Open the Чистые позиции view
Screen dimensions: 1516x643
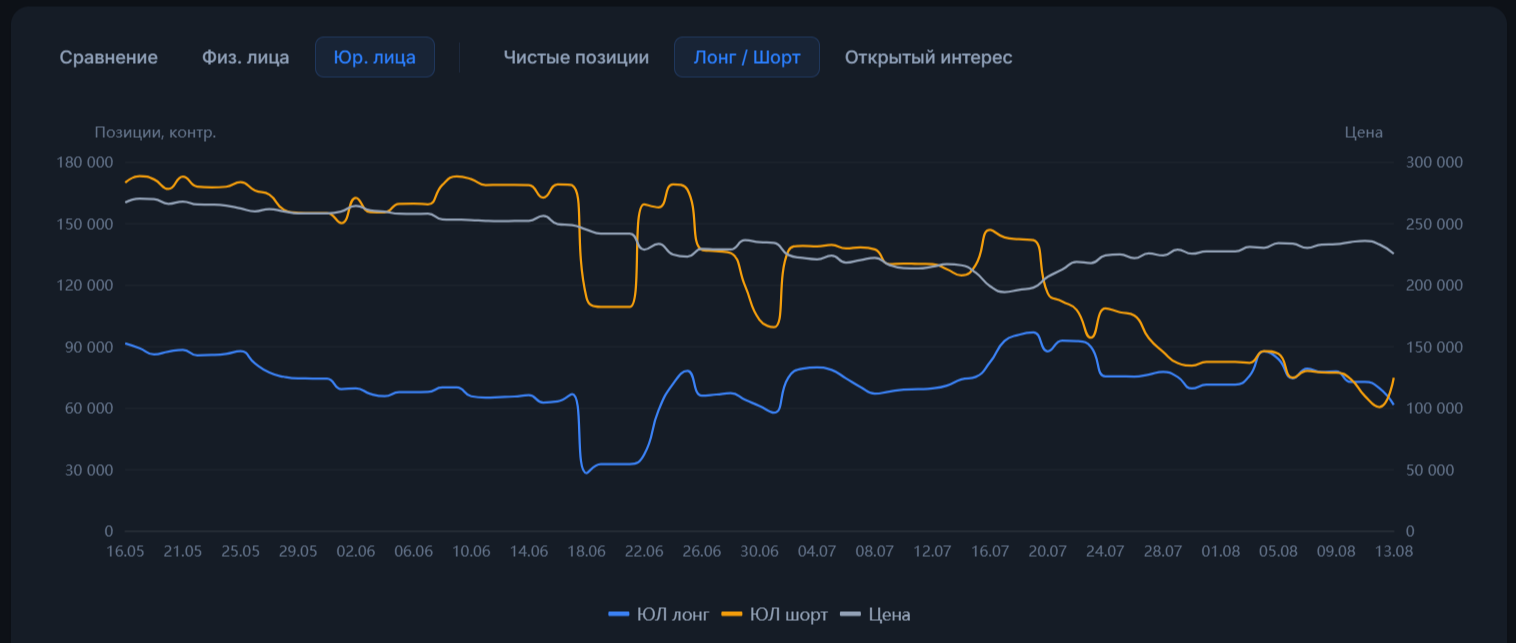576,57
